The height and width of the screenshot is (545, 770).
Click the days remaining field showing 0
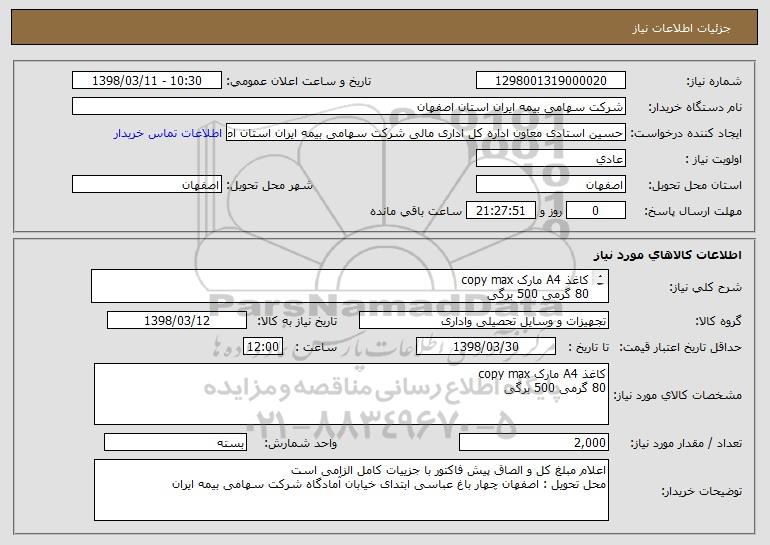coord(596,211)
